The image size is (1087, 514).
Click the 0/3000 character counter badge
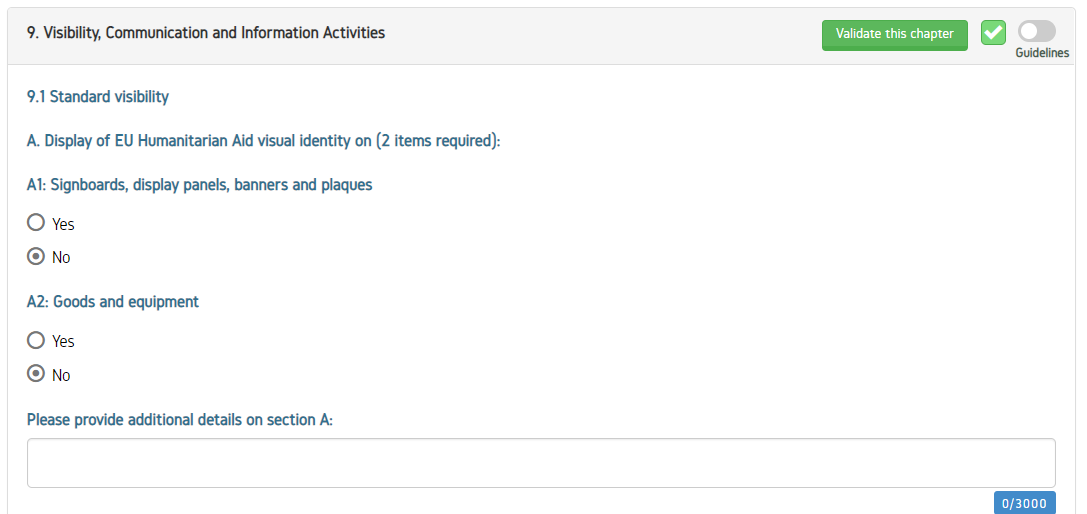1023,503
